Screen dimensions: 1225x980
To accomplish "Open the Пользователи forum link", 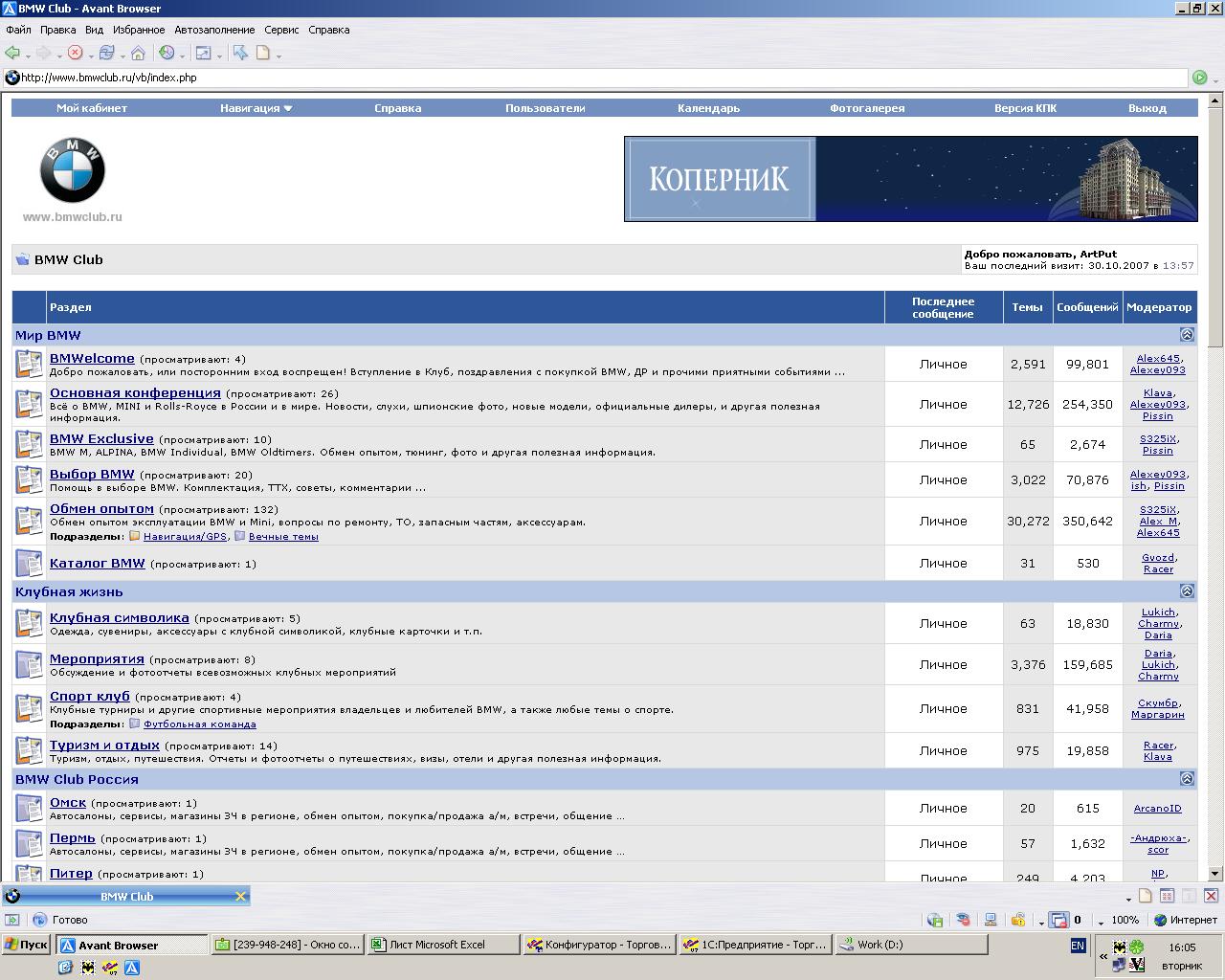I will pyautogui.click(x=545, y=108).
